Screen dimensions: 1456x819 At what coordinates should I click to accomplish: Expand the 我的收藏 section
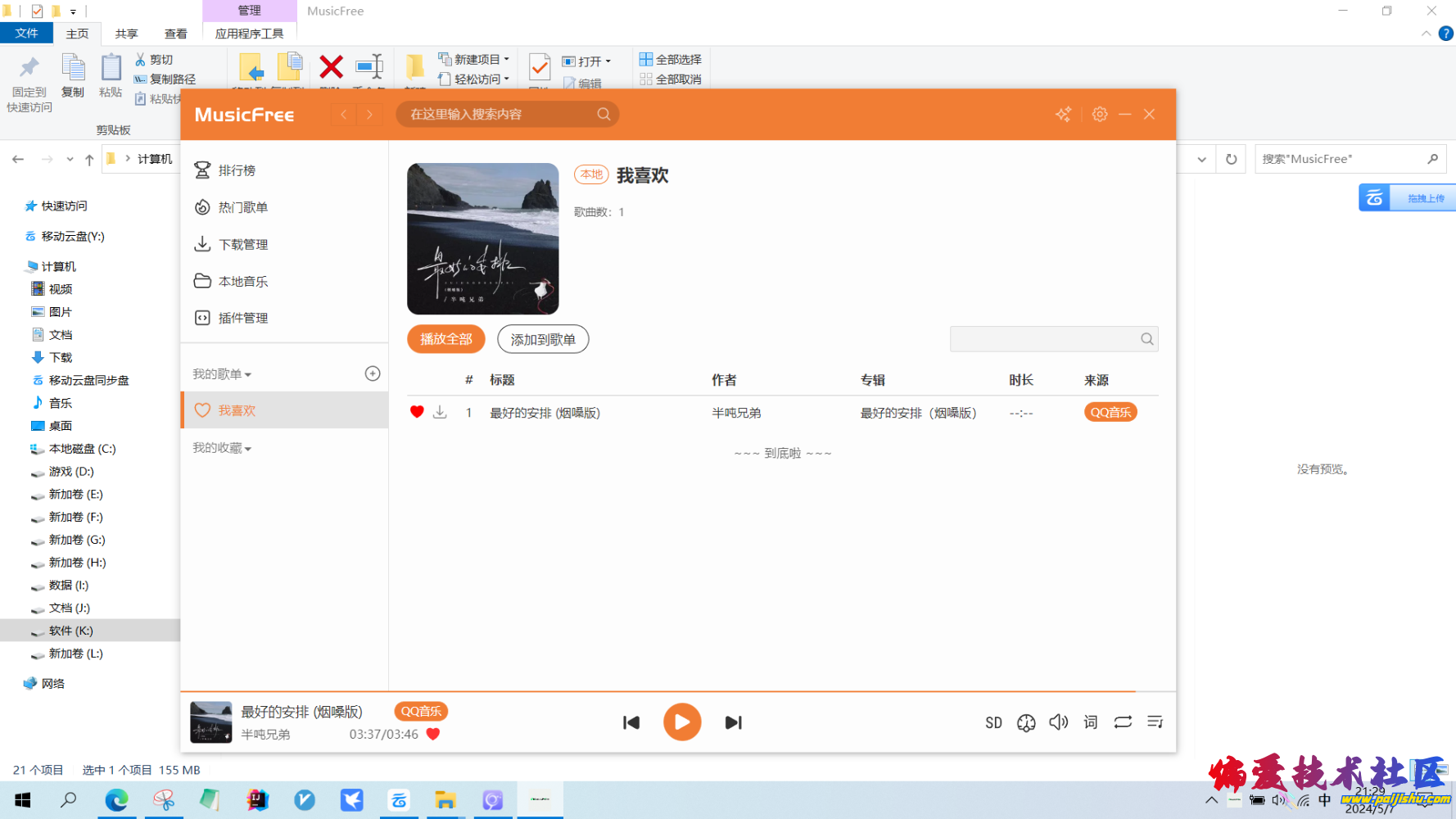click(222, 448)
